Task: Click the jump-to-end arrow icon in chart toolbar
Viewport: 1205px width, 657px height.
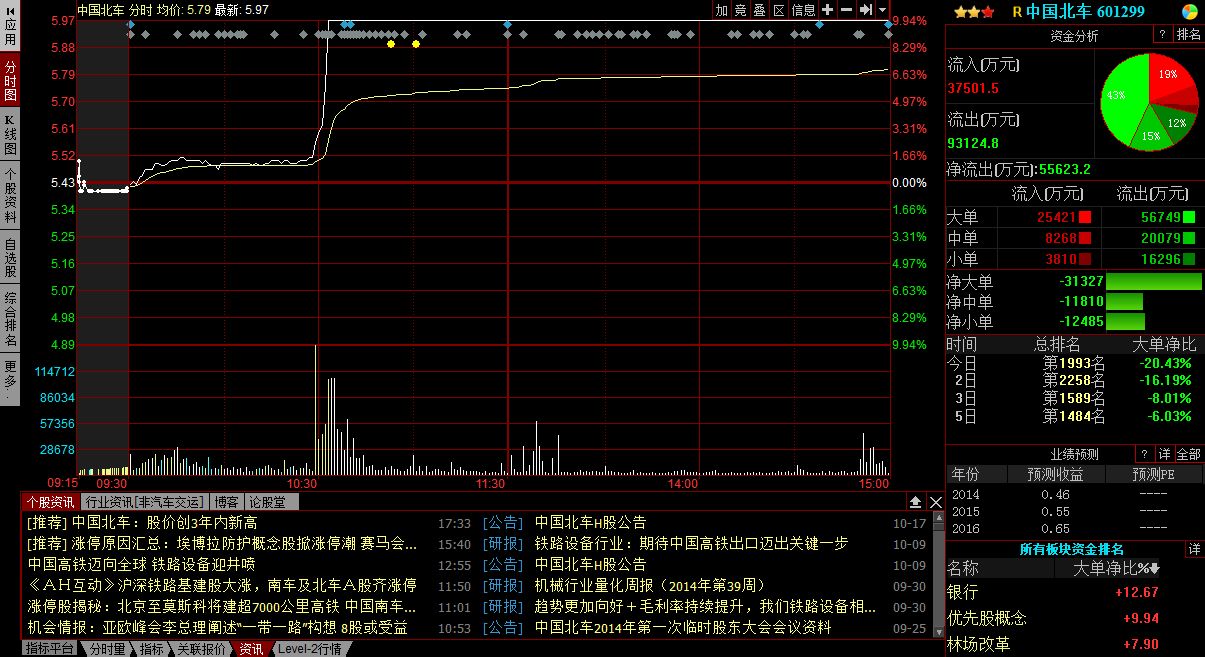Action: pyautogui.click(x=865, y=10)
